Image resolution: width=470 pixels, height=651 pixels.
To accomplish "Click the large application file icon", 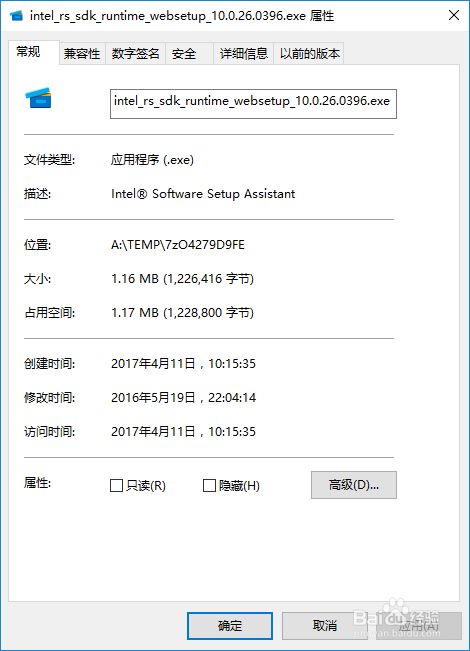I will tap(38, 98).
